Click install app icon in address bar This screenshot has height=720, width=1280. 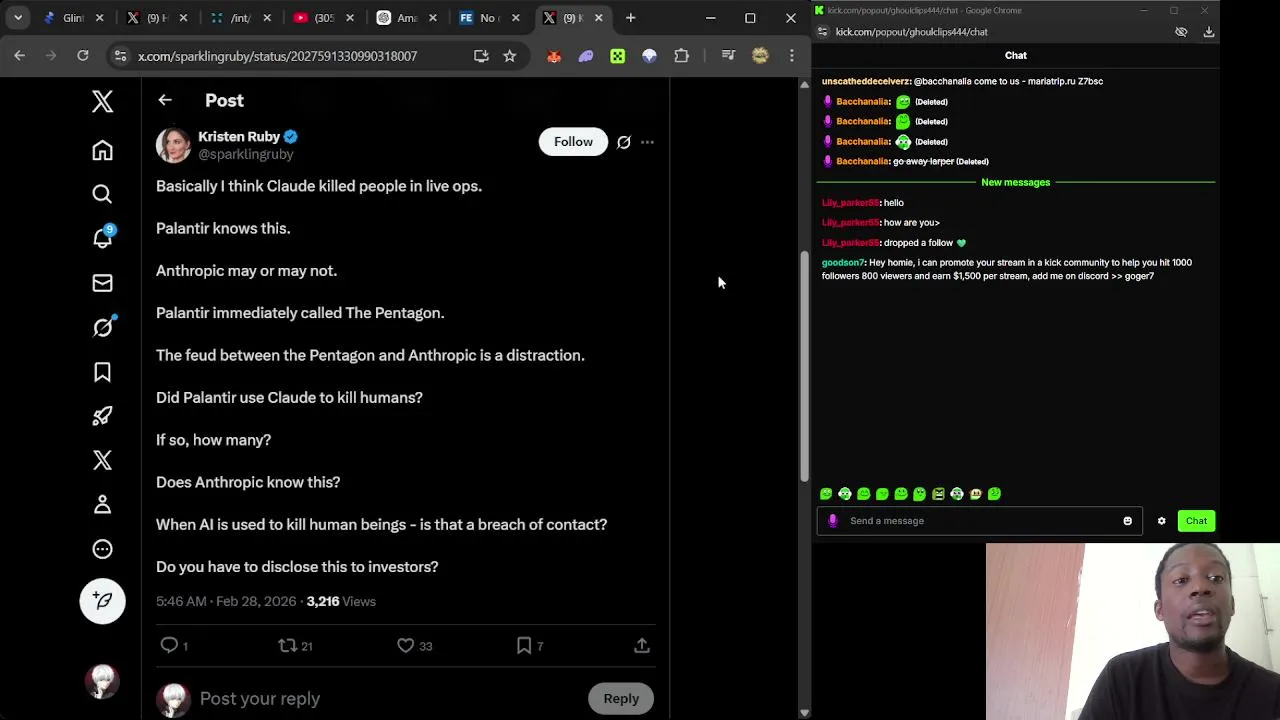(481, 56)
